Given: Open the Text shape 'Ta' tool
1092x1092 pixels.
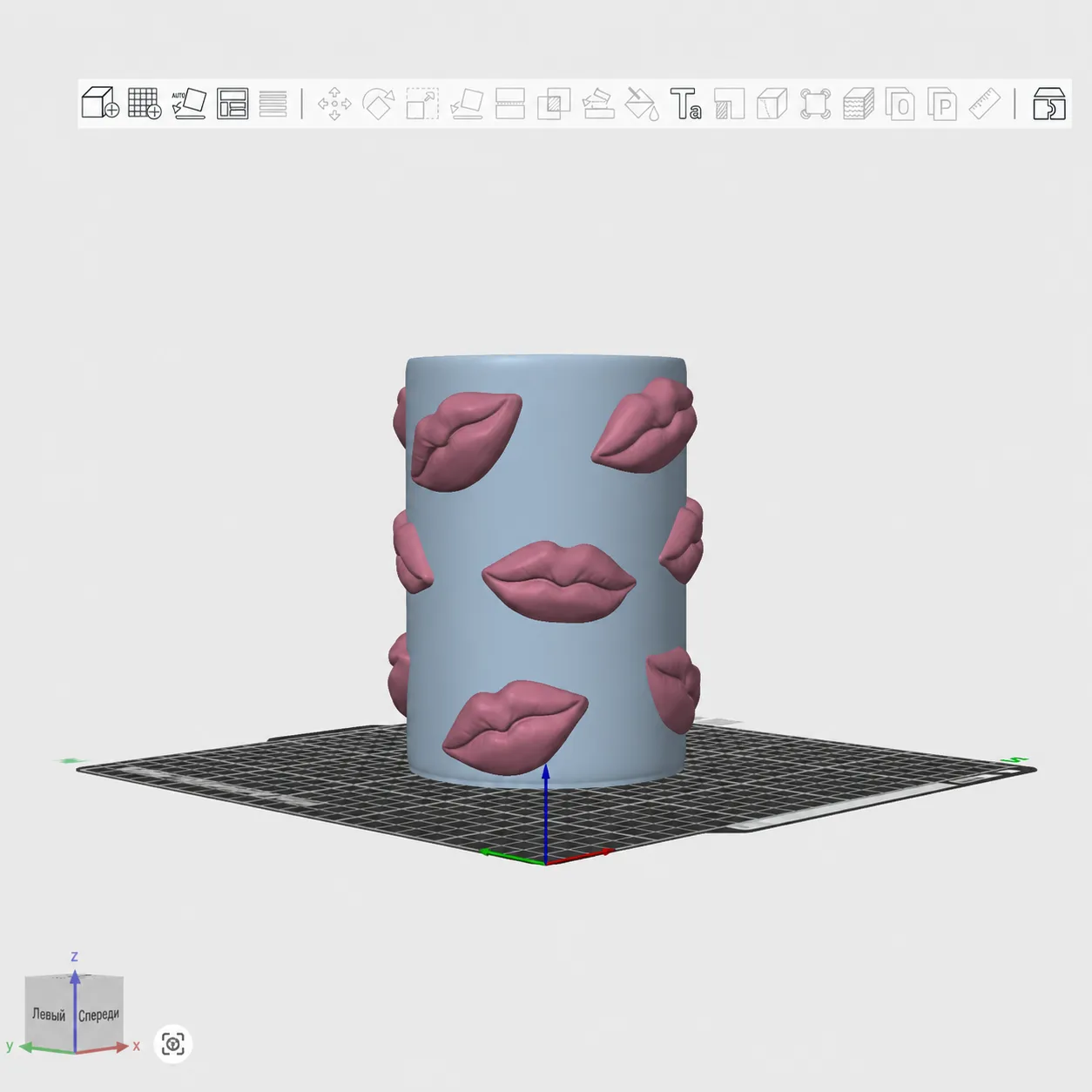Looking at the screenshot, I should click(685, 104).
